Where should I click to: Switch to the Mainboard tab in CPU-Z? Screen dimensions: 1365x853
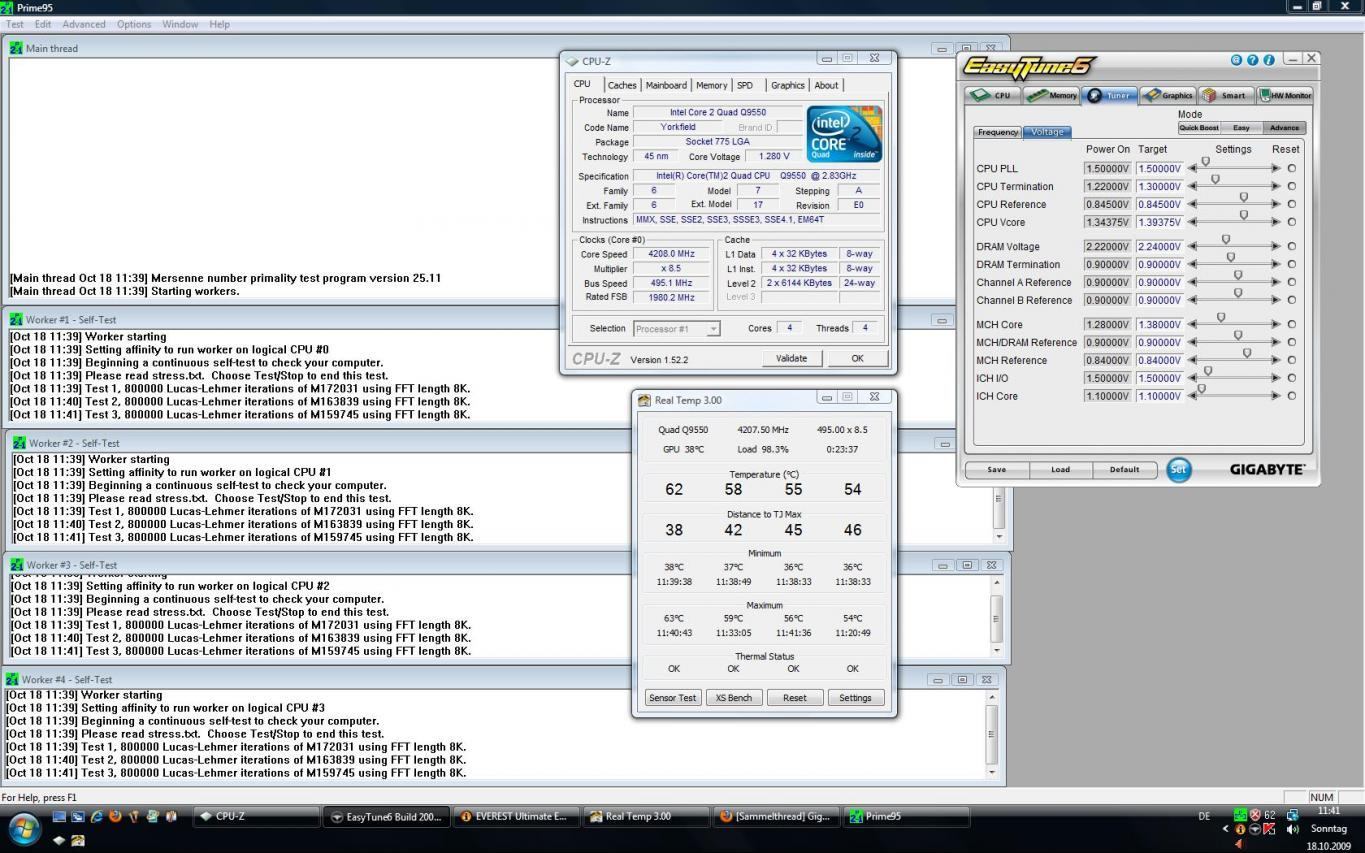click(x=666, y=86)
